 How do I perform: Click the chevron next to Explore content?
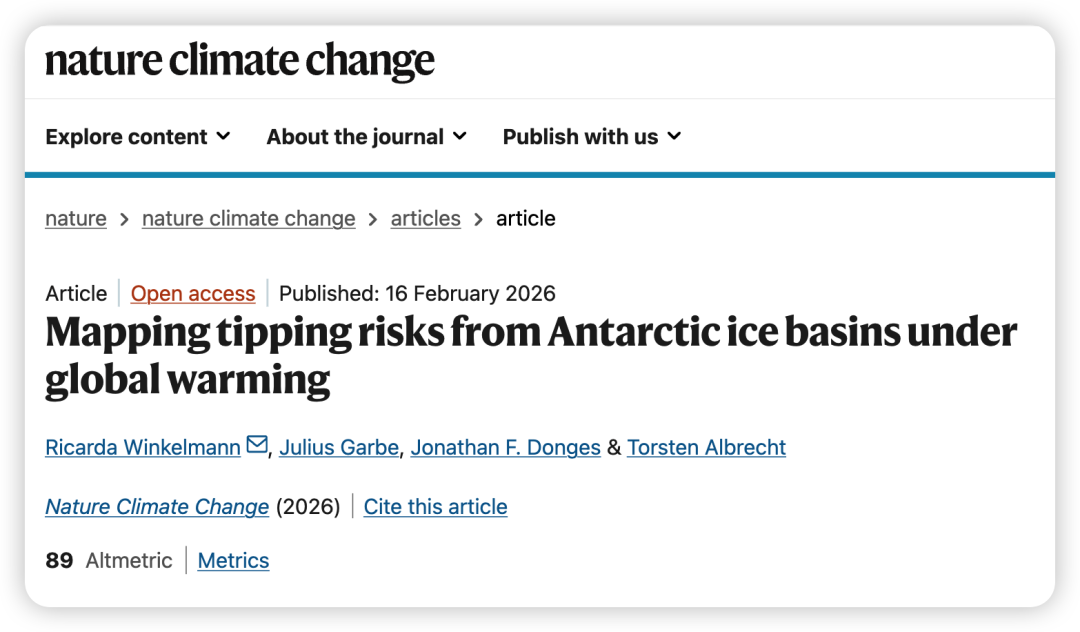pos(223,136)
